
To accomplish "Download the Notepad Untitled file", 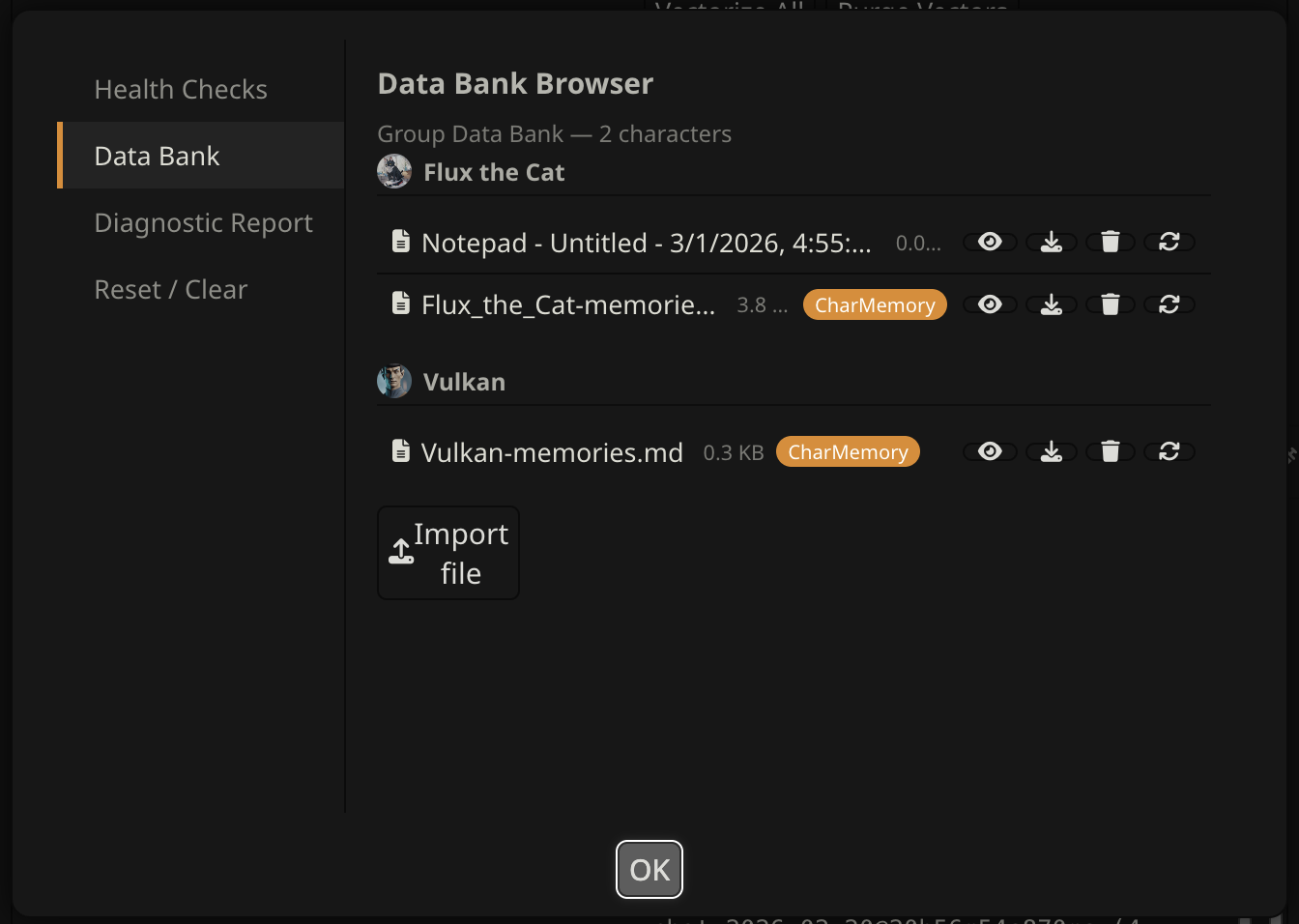I will [x=1051, y=242].
